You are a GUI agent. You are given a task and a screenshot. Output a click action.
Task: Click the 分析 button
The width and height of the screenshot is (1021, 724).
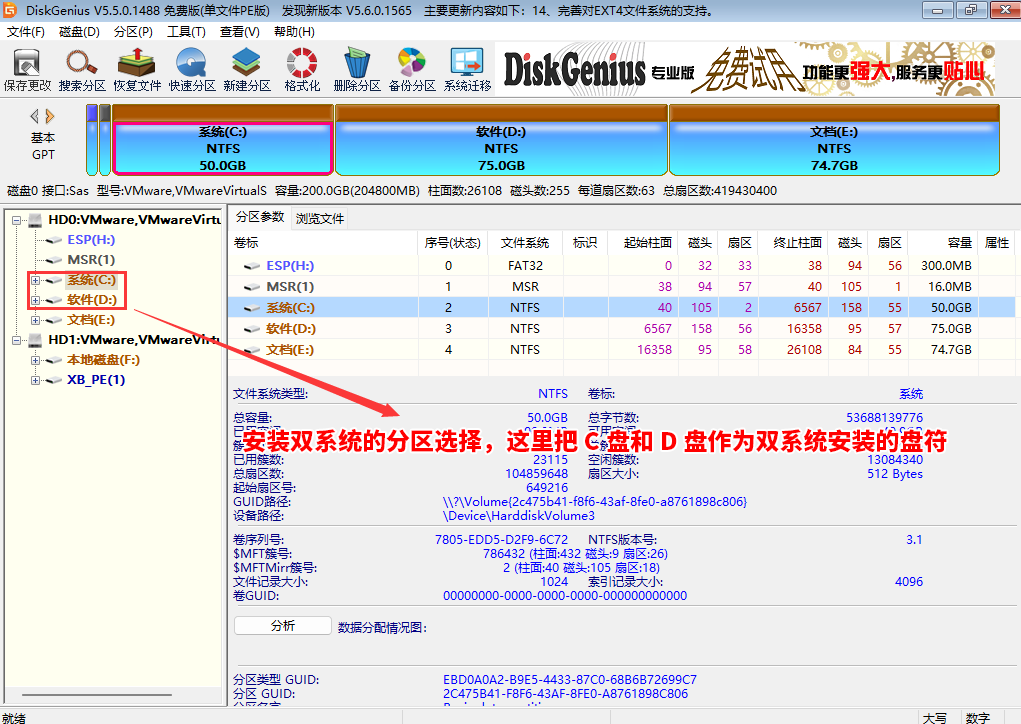point(283,626)
